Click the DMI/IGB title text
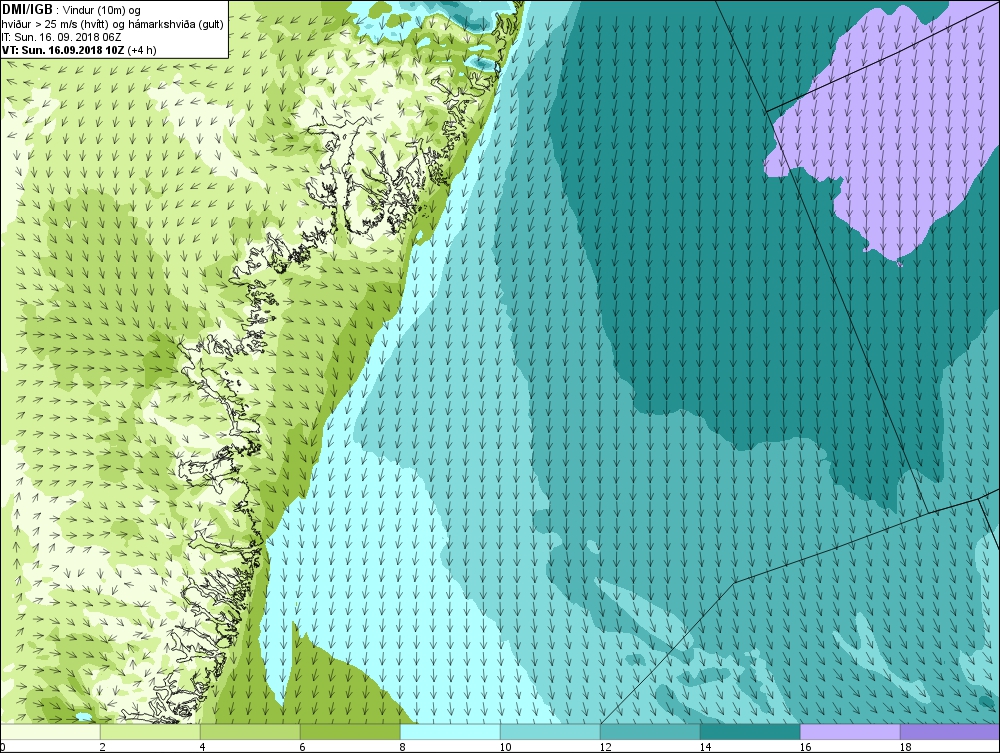1000x753 pixels. coord(27,10)
